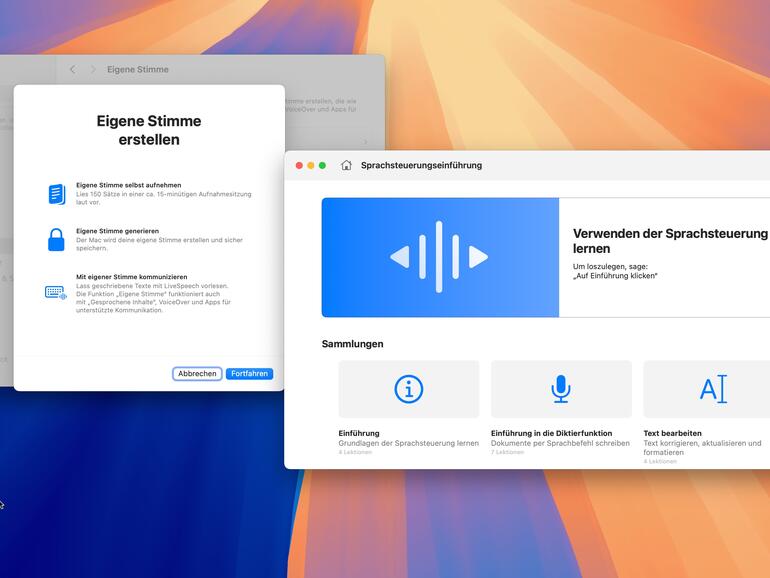Click the Sprachsteuerungseinführung window title

click(421, 165)
